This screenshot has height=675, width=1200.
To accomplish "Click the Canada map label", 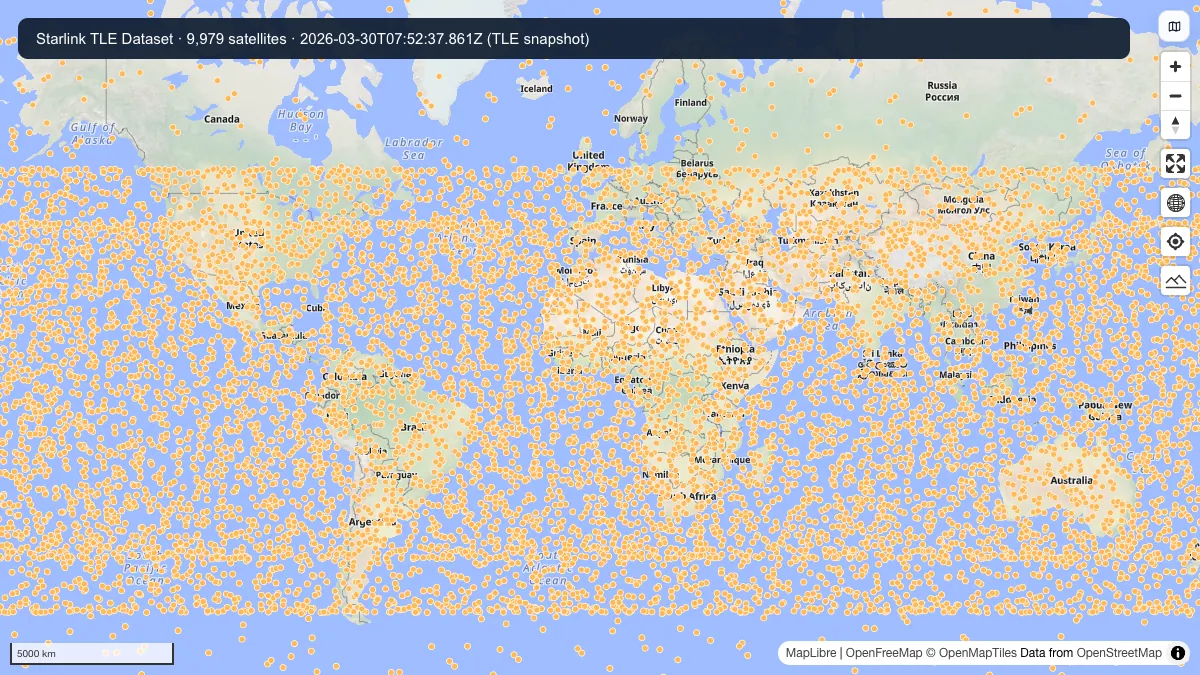I will [x=222, y=119].
